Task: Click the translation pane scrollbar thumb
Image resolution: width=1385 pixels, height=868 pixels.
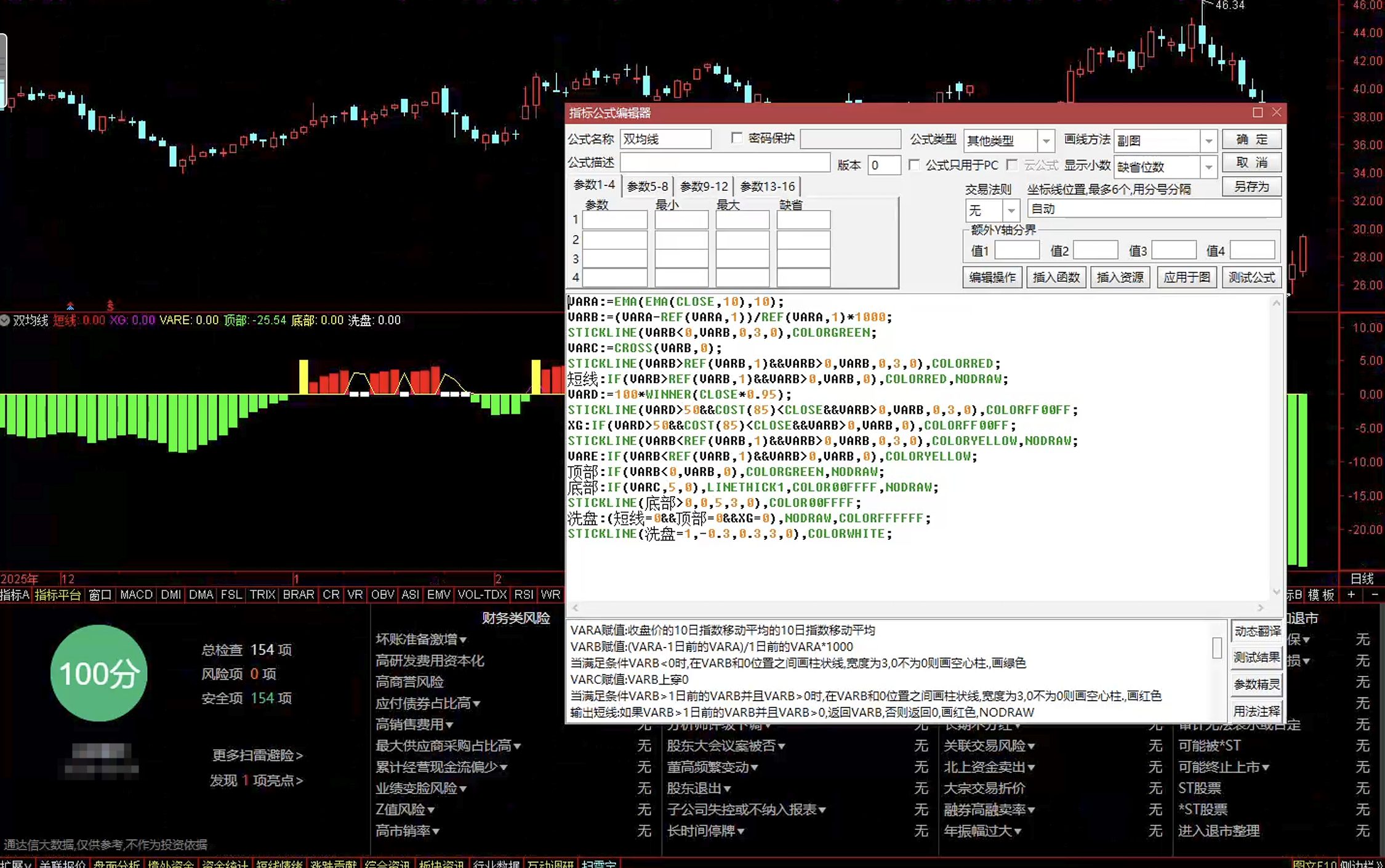Action: pos(1217,648)
